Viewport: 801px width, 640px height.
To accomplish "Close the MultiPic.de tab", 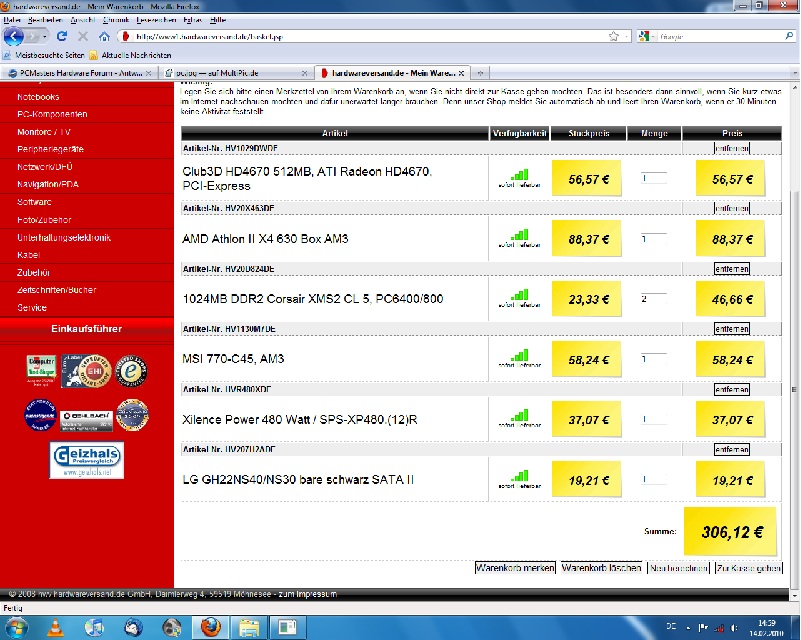I will point(304,73).
